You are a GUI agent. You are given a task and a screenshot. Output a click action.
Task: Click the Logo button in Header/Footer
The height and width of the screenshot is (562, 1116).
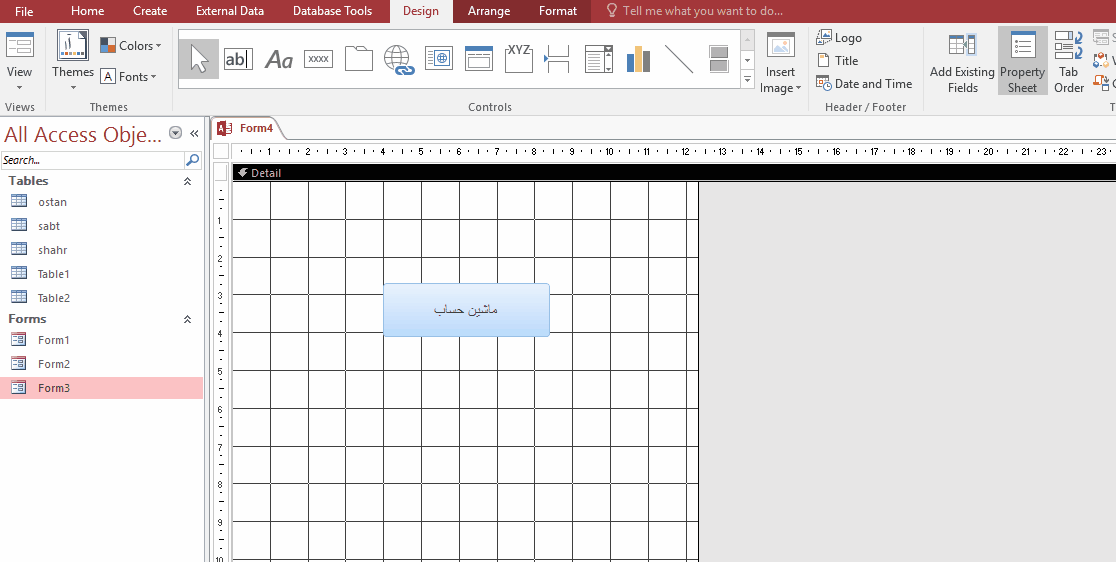point(839,38)
